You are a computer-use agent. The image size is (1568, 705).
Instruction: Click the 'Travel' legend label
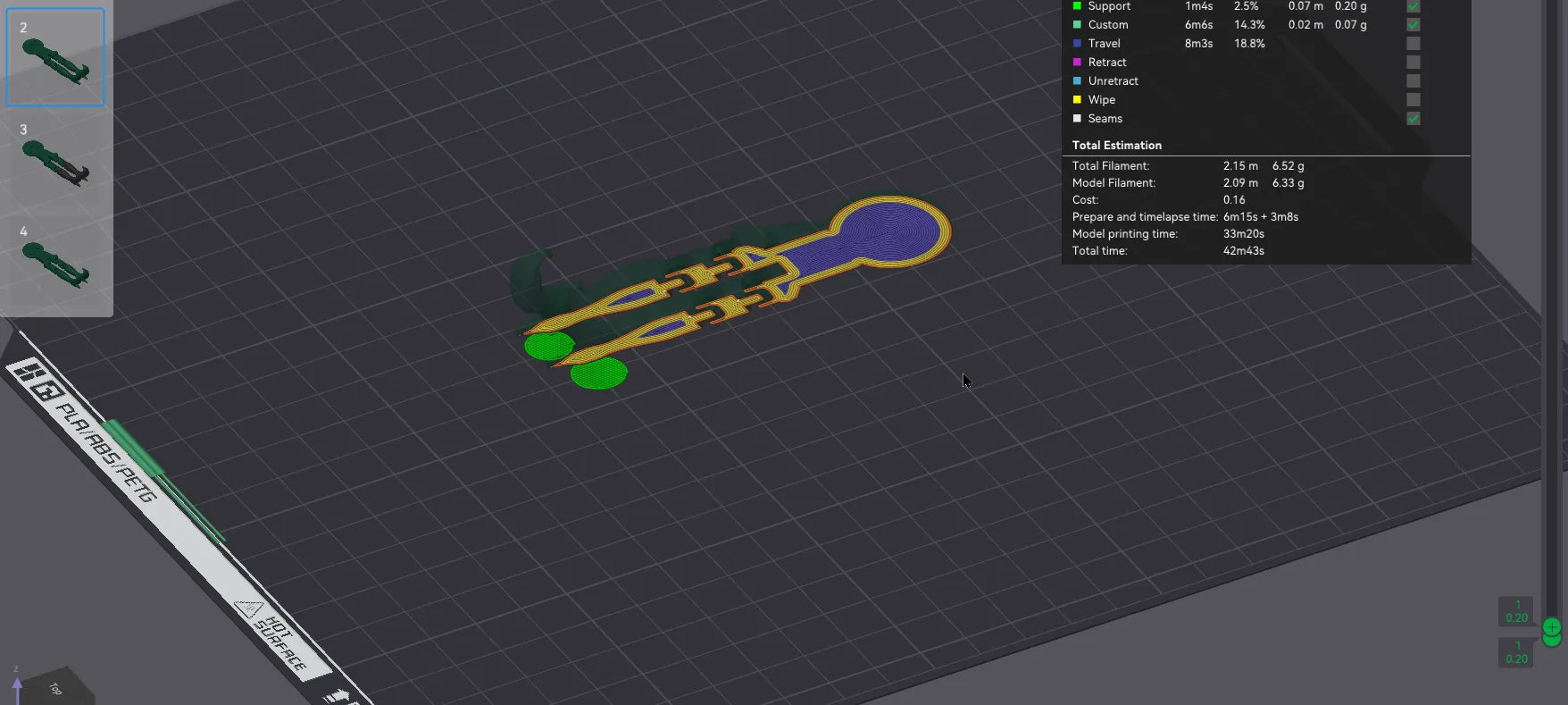[1104, 44]
